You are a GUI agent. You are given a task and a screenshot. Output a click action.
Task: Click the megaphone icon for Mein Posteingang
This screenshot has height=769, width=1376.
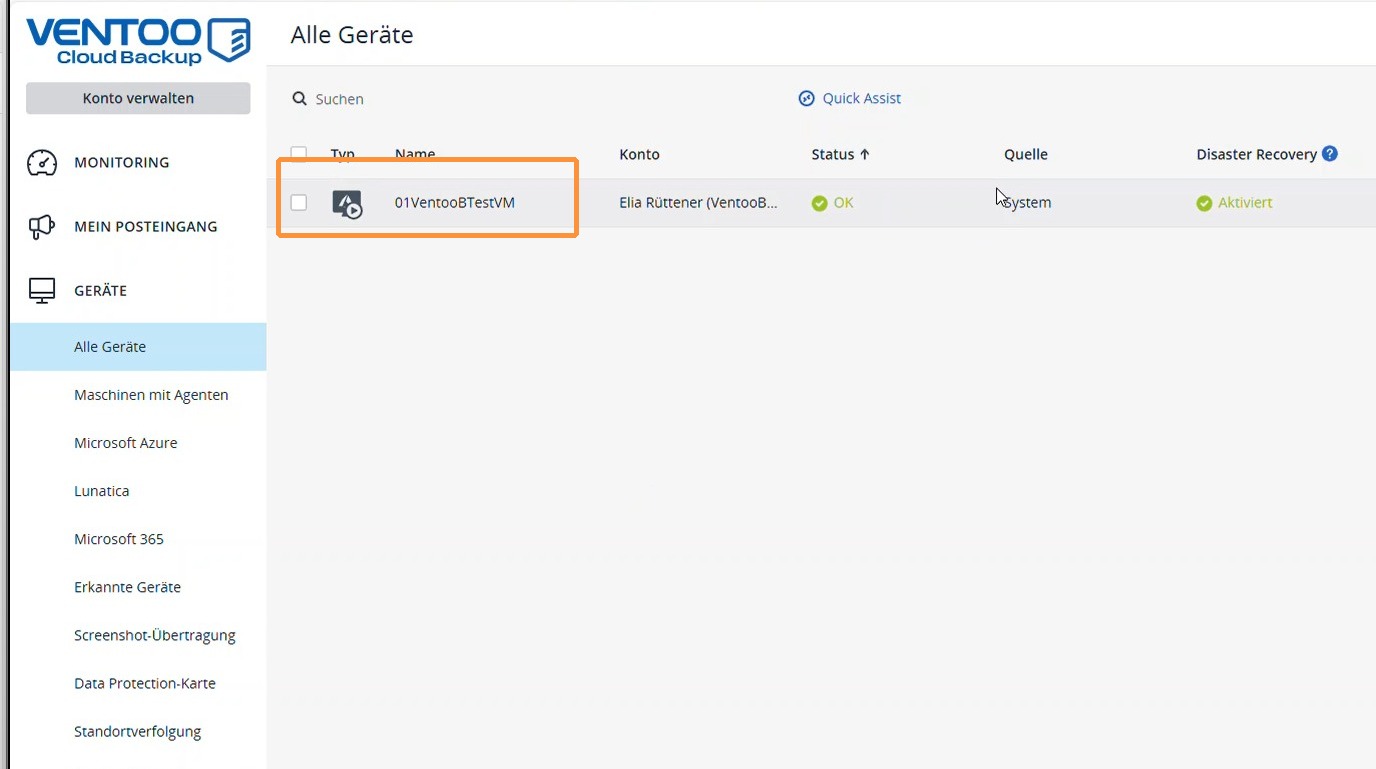point(41,227)
